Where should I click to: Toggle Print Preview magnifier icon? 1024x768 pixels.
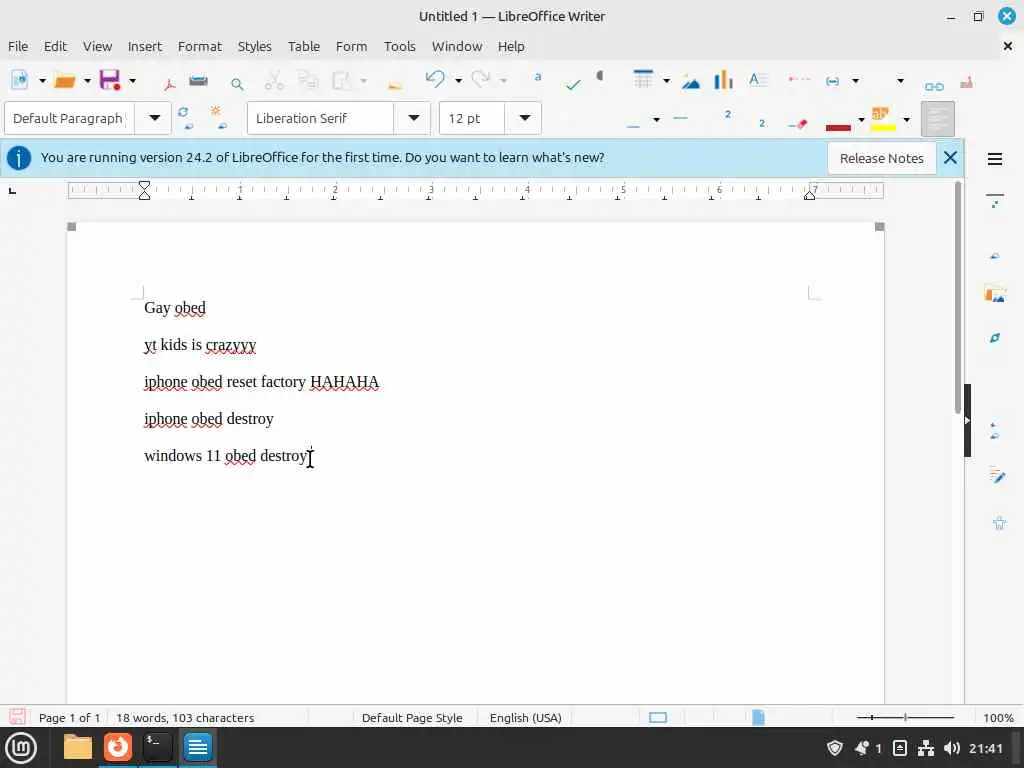click(237, 84)
